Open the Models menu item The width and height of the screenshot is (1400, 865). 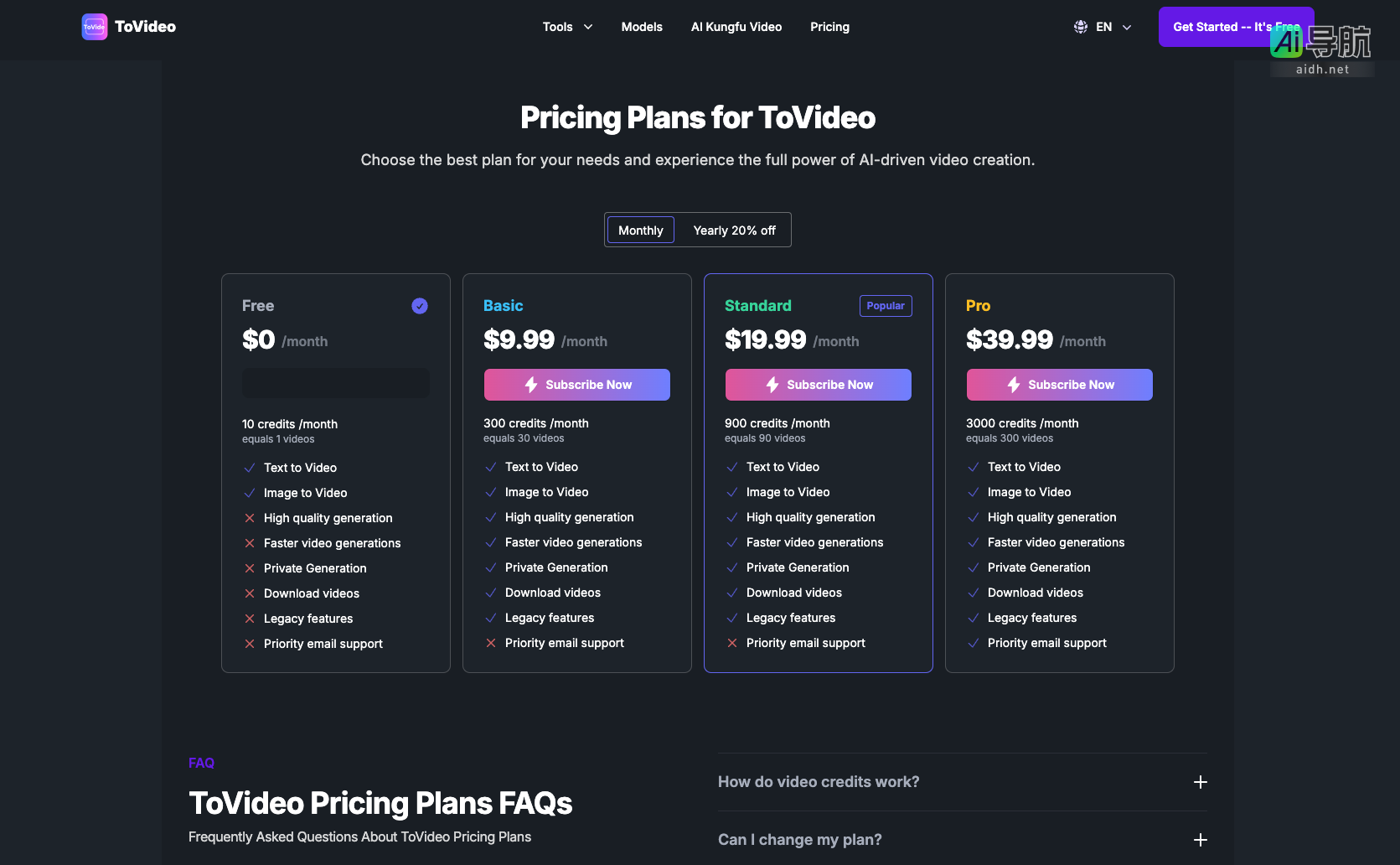(642, 27)
